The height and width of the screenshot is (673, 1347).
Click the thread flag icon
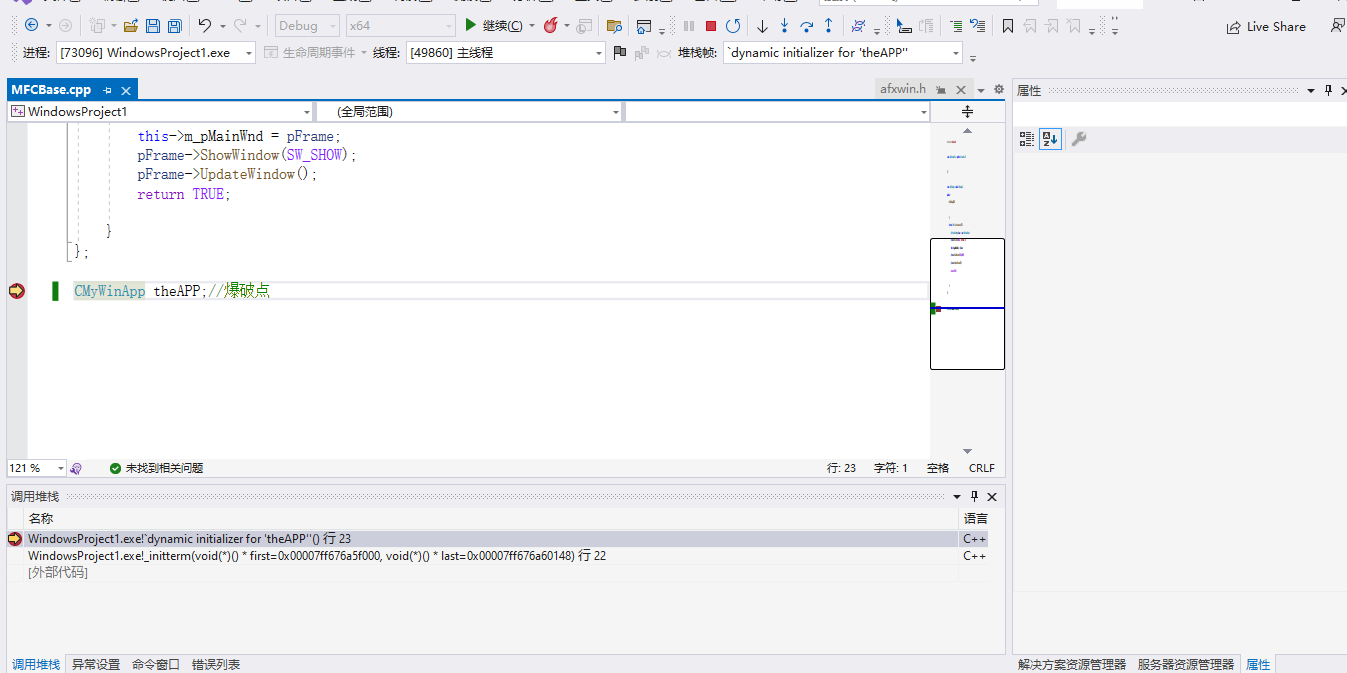619,53
